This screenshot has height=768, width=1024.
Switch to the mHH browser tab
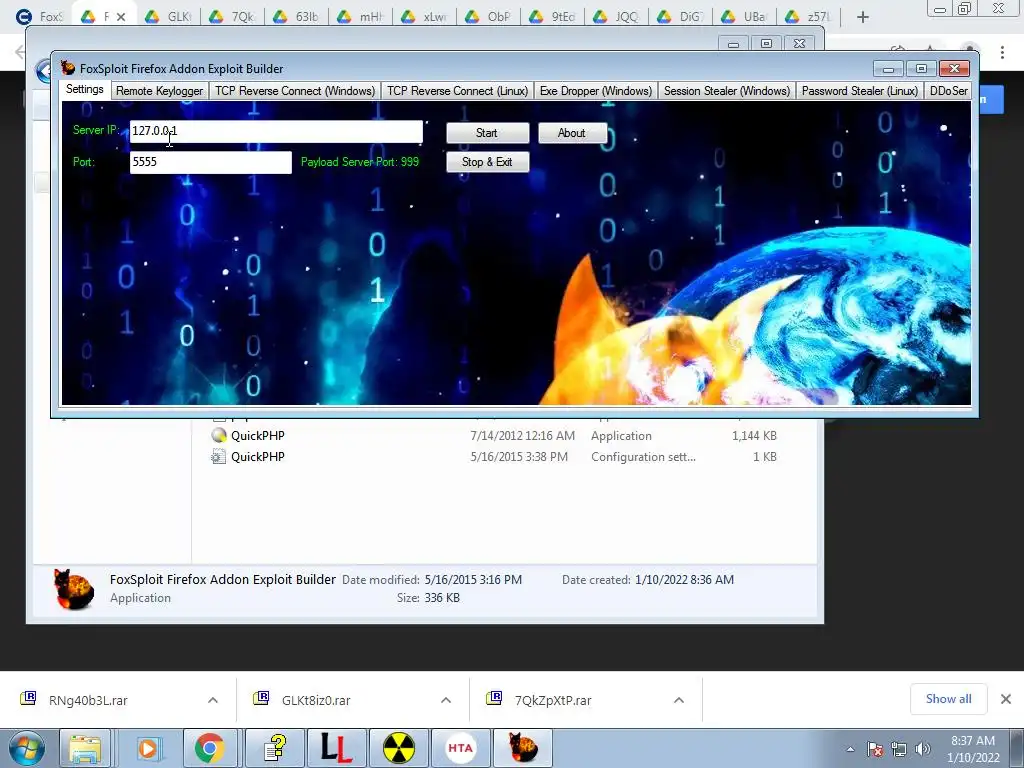point(360,17)
